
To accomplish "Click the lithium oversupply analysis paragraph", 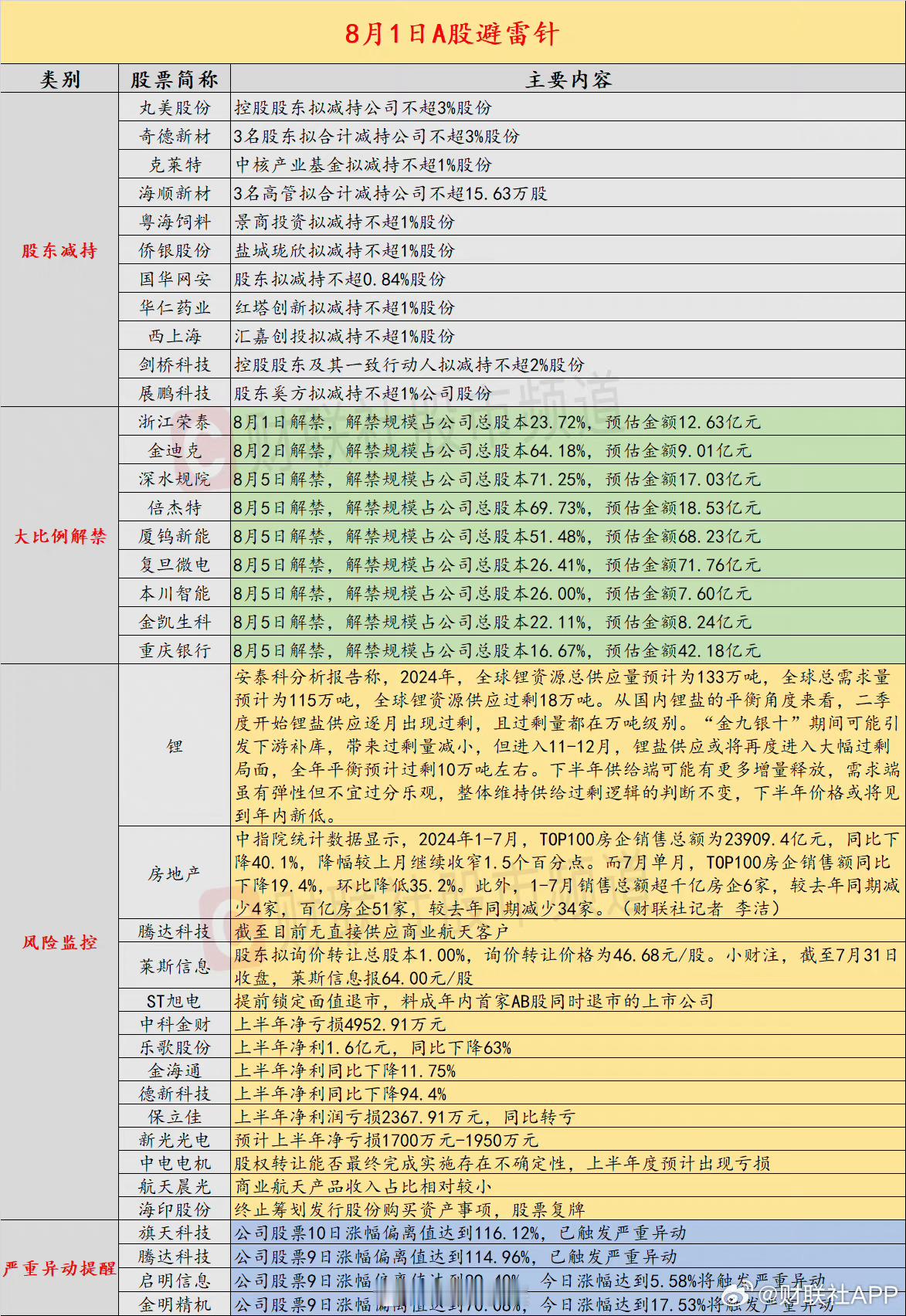I will (x=568, y=746).
